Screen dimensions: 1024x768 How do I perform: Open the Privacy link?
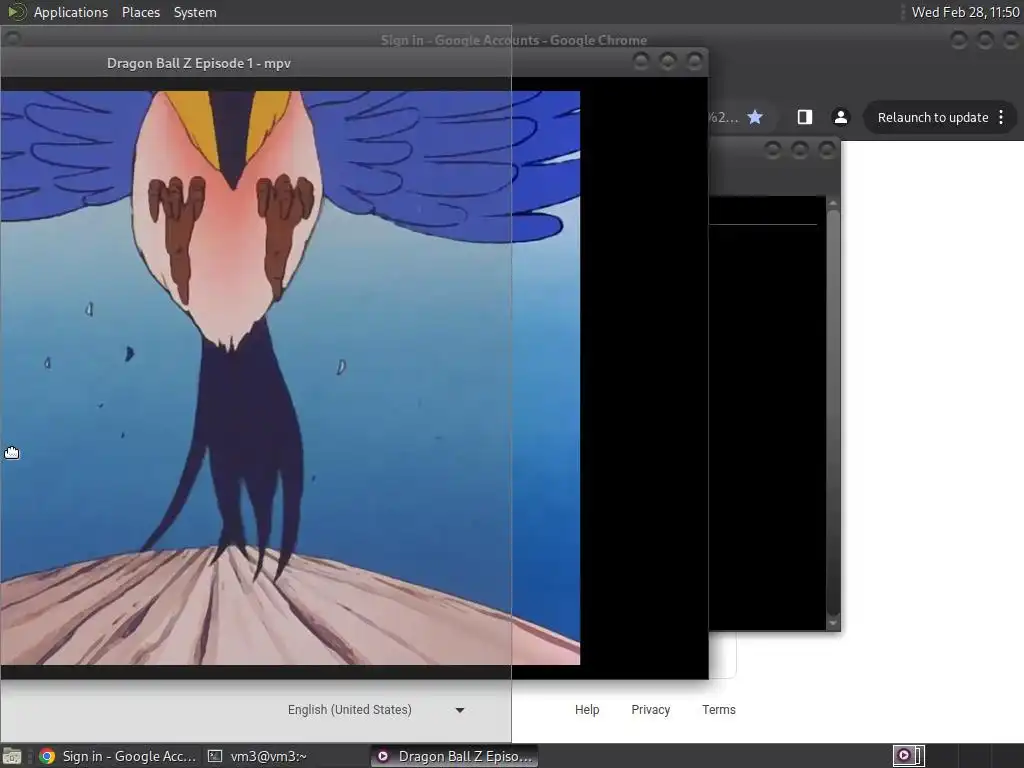tap(650, 710)
